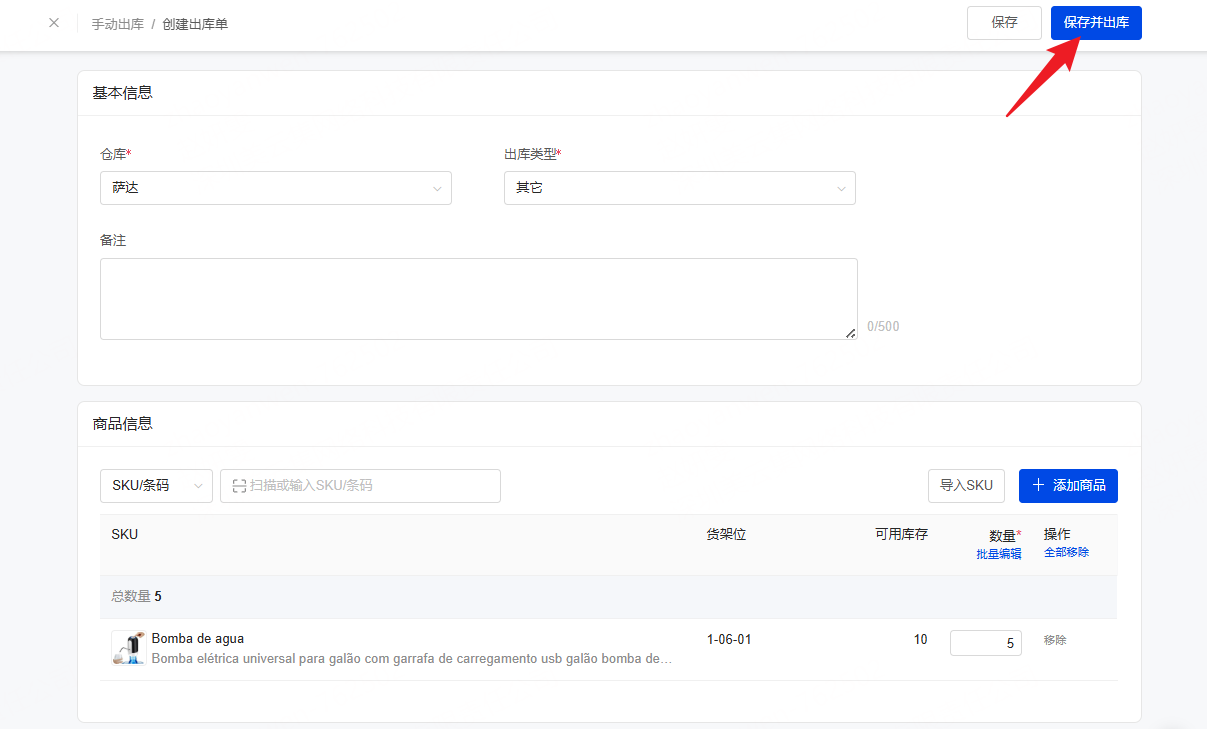Click the scan barcode icon in SKU field
The image size is (1207, 729).
pyautogui.click(x=239, y=486)
